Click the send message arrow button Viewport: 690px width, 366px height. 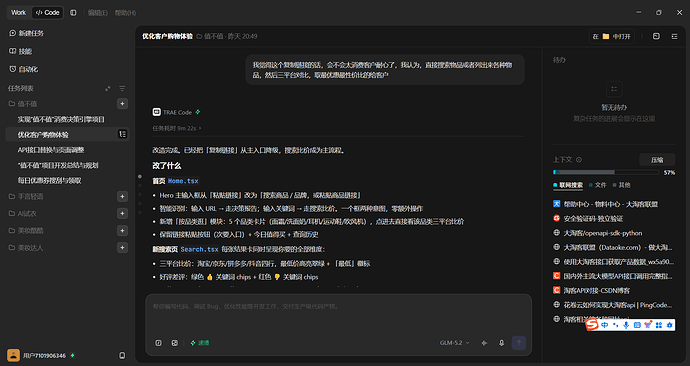click(519, 343)
